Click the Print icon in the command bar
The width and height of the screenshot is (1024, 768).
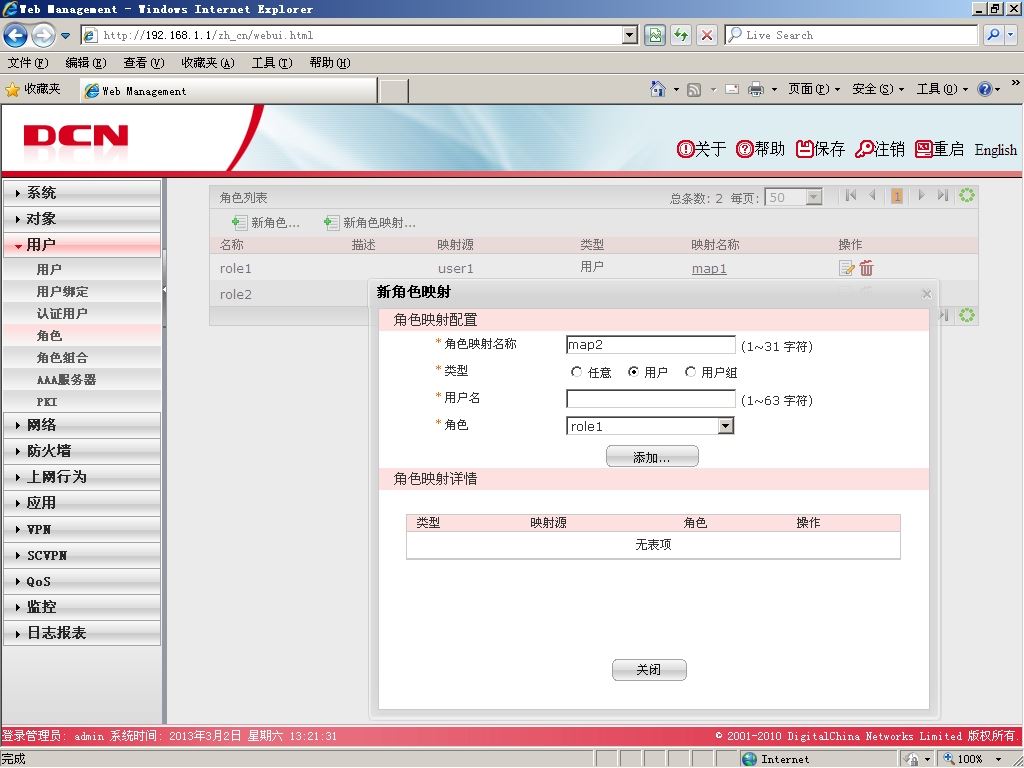click(x=756, y=89)
